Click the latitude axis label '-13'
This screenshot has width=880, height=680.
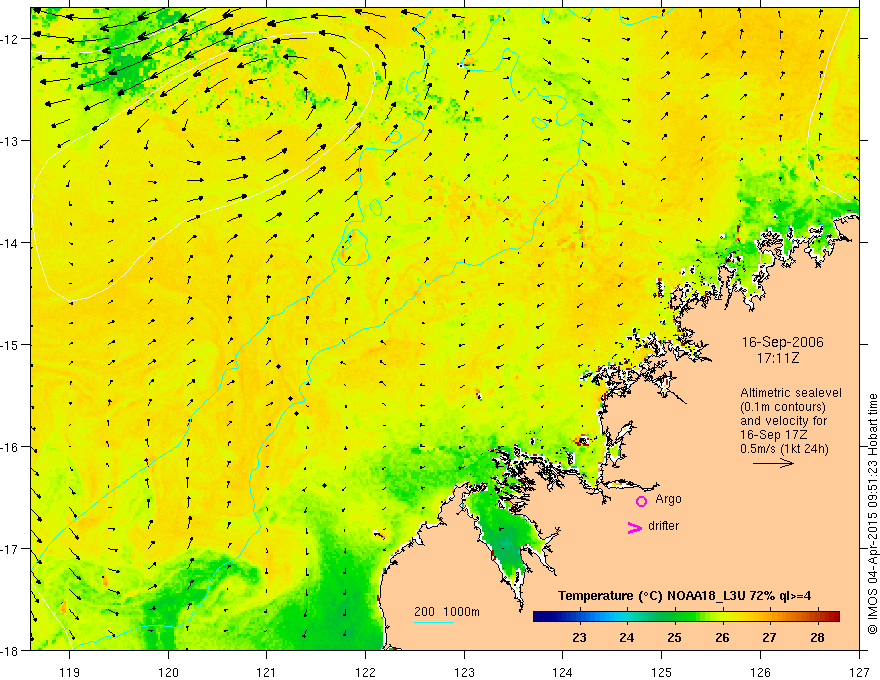tap(11, 141)
